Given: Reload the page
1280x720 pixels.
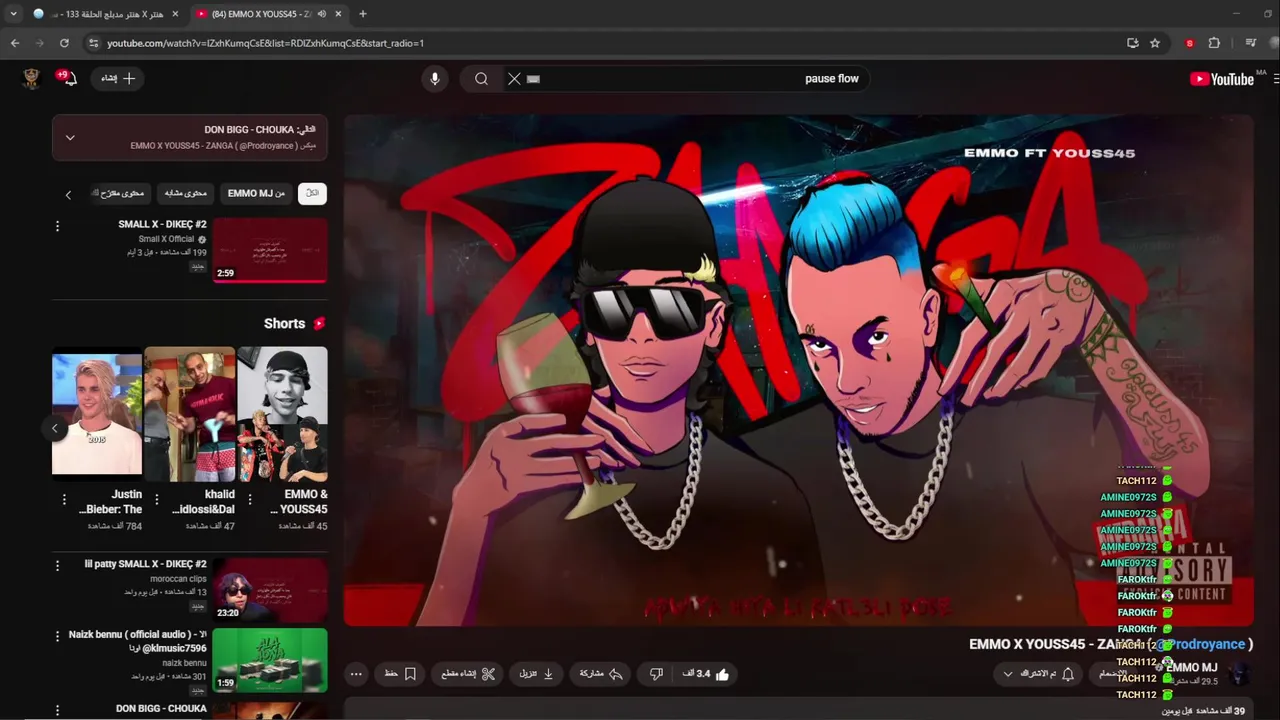Looking at the screenshot, I should (64, 43).
